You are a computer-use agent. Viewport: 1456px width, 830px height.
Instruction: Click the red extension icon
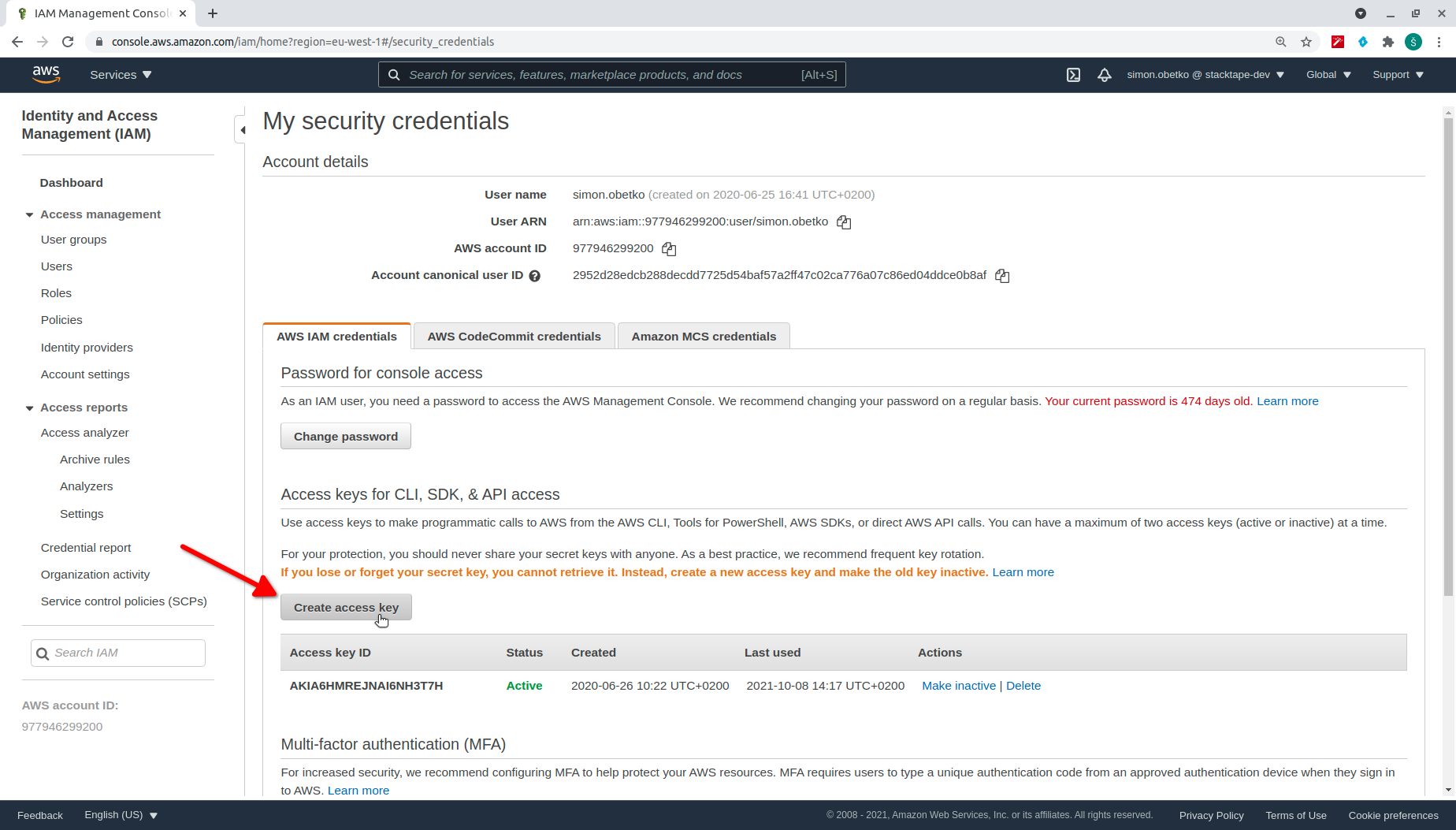coord(1338,42)
